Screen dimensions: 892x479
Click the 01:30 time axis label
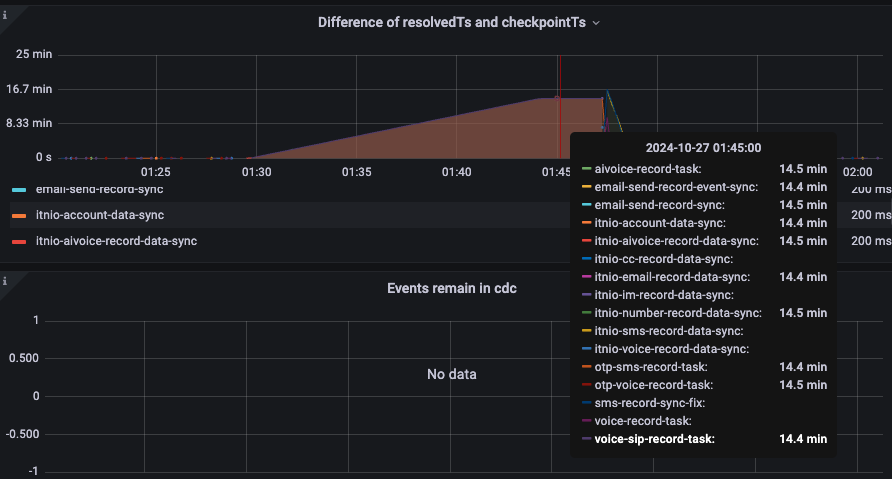pyautogui.click(x=256, y=172)
